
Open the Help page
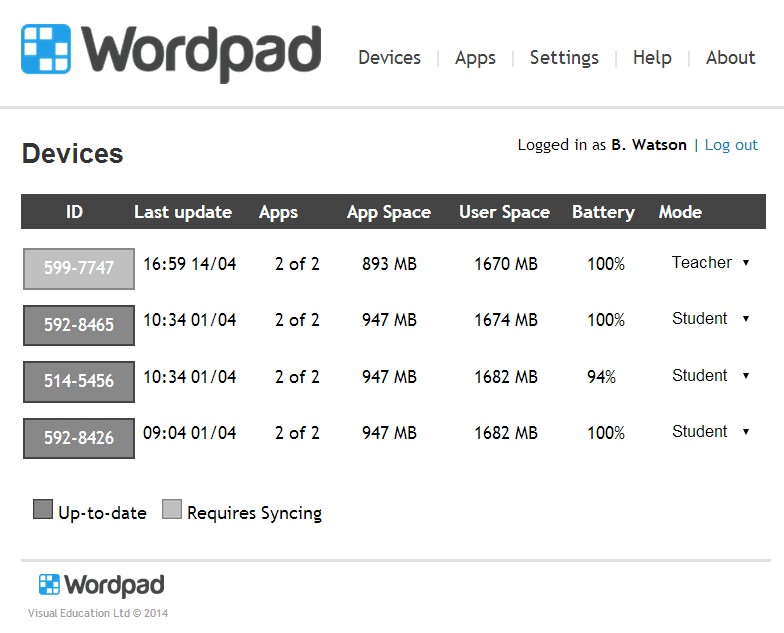point(652,58)
